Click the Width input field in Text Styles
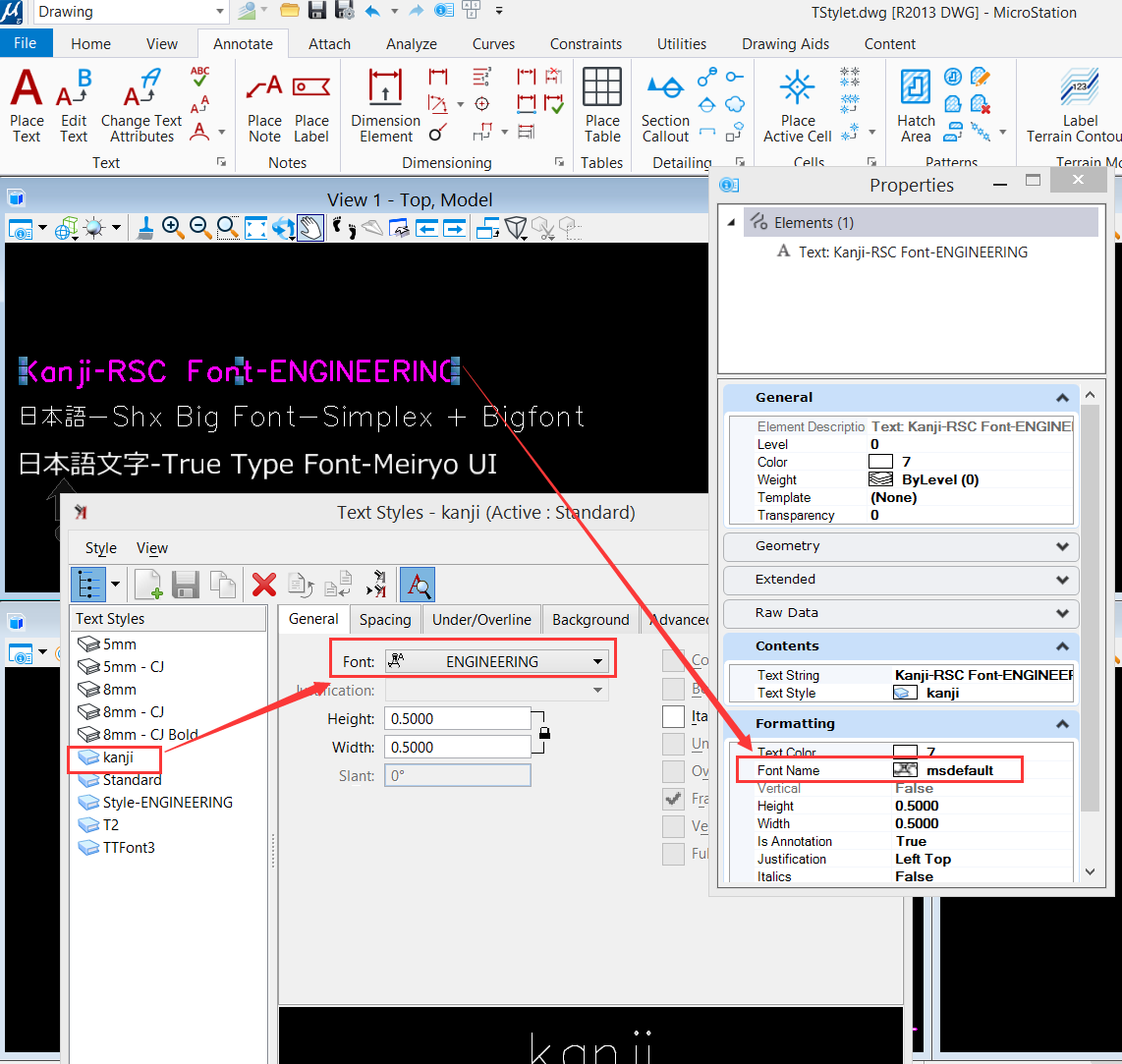Screen dimensions: 1122x1064 click(x=457, y=747)
